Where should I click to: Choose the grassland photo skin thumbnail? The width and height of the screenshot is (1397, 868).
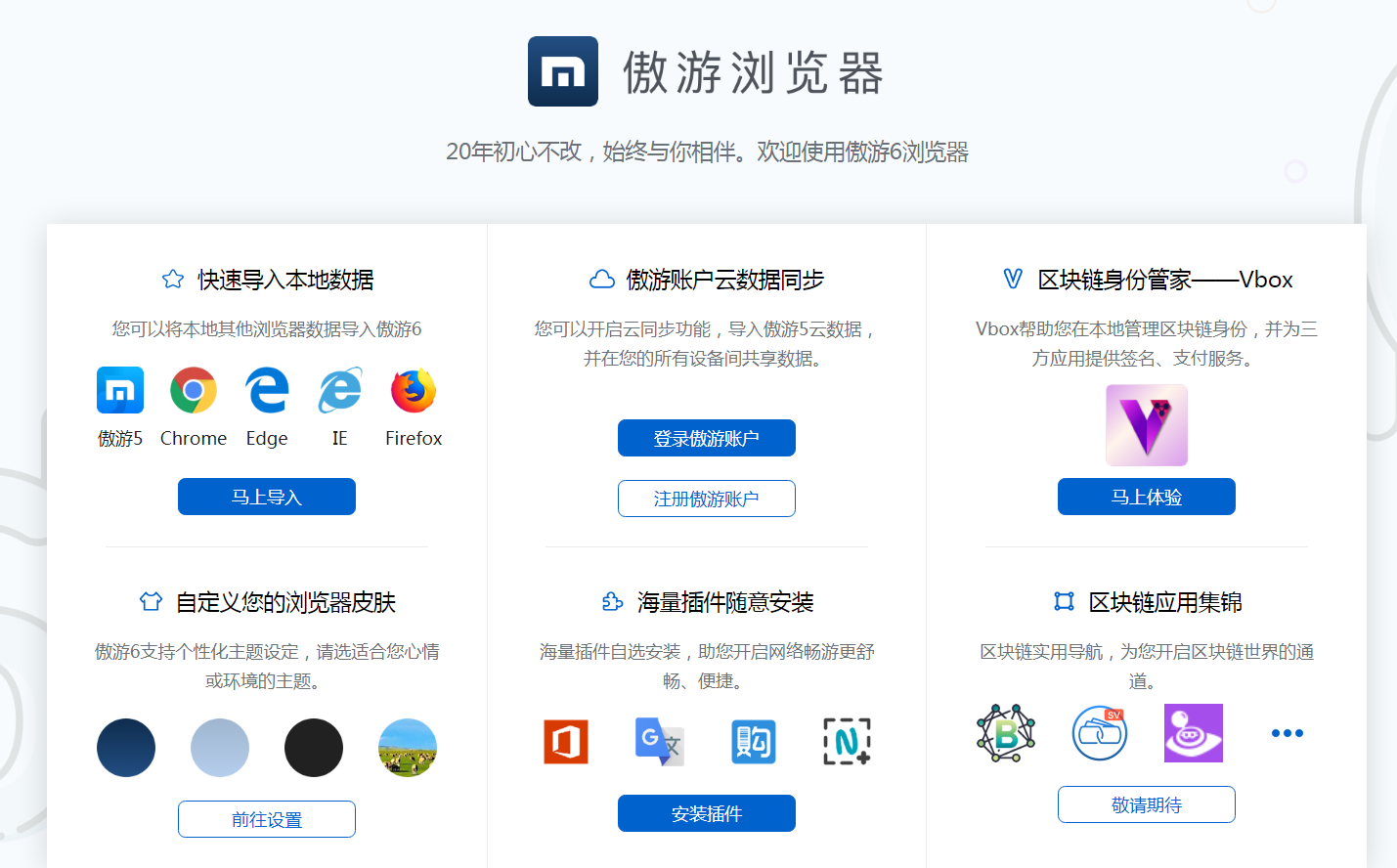point(408,748)
